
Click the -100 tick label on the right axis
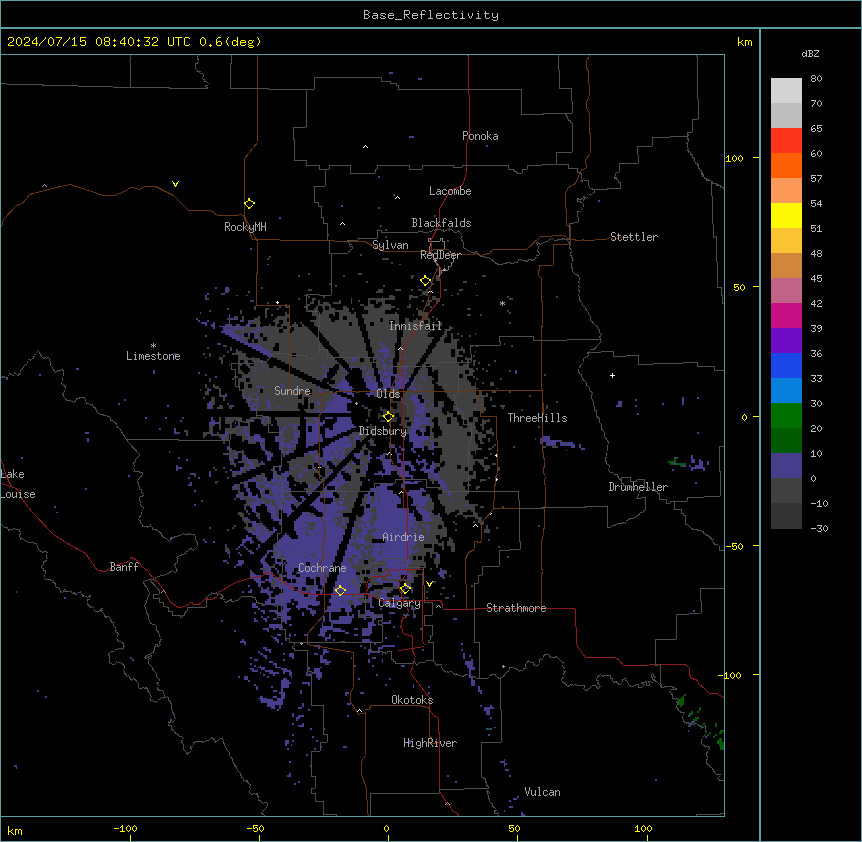[731, 675]
